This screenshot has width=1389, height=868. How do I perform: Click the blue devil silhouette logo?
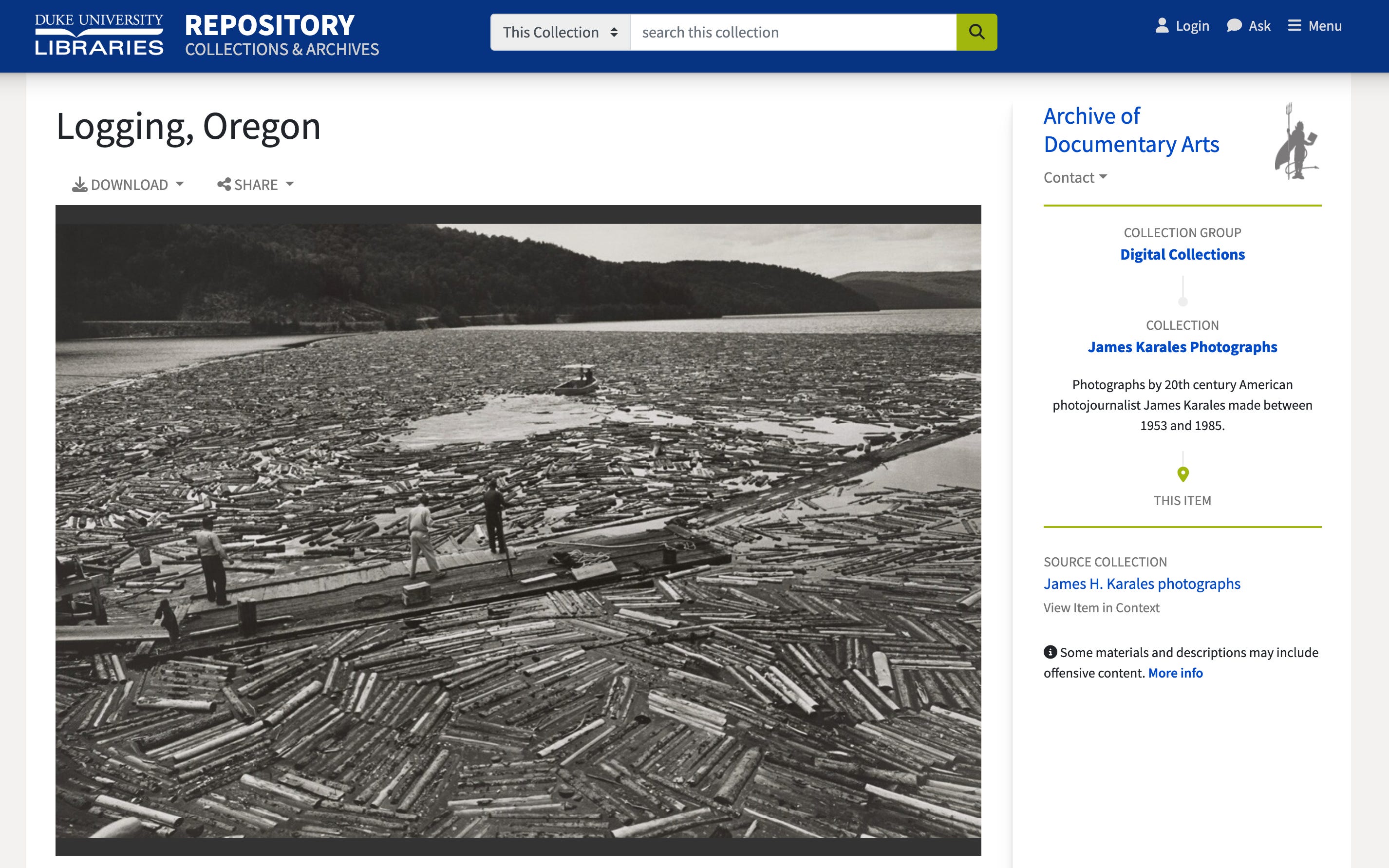tap(1296, 141)
